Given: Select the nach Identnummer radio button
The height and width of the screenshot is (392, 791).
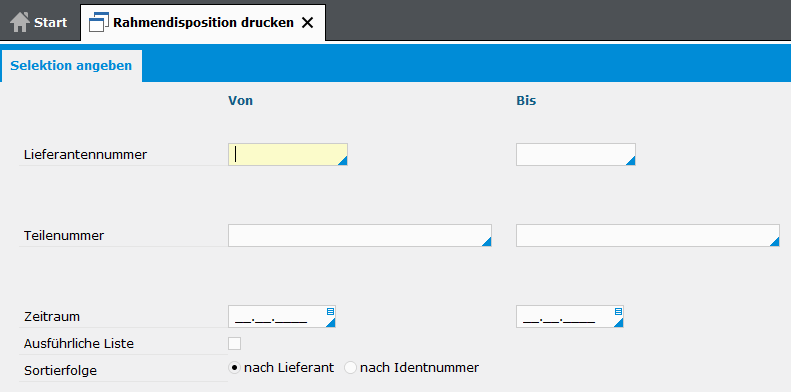Looking at the screenshot, I should pyautogui.click(x=350, y=368).
